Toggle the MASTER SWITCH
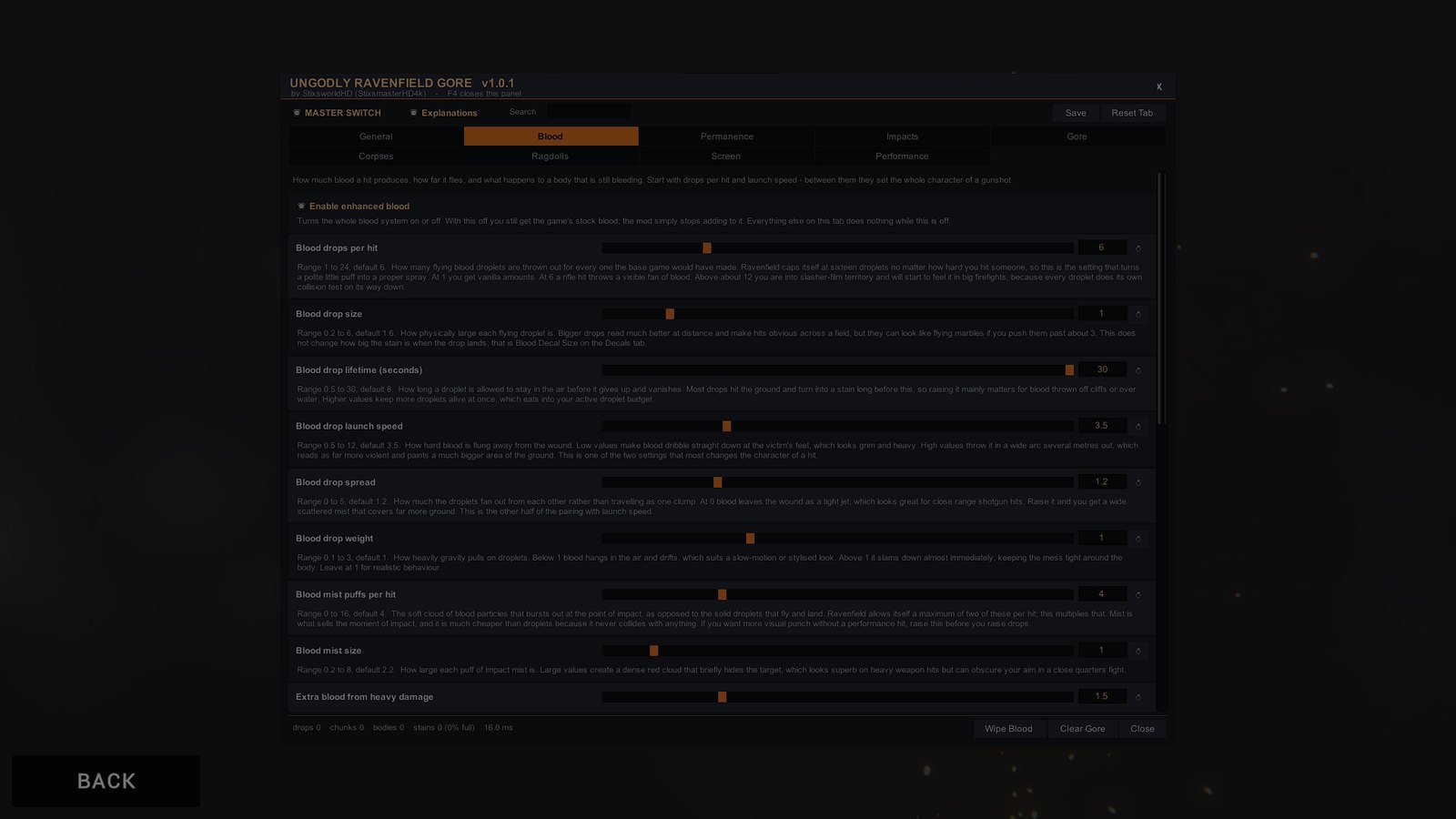Screen dimensions: 1456x819 click(337, 113)
